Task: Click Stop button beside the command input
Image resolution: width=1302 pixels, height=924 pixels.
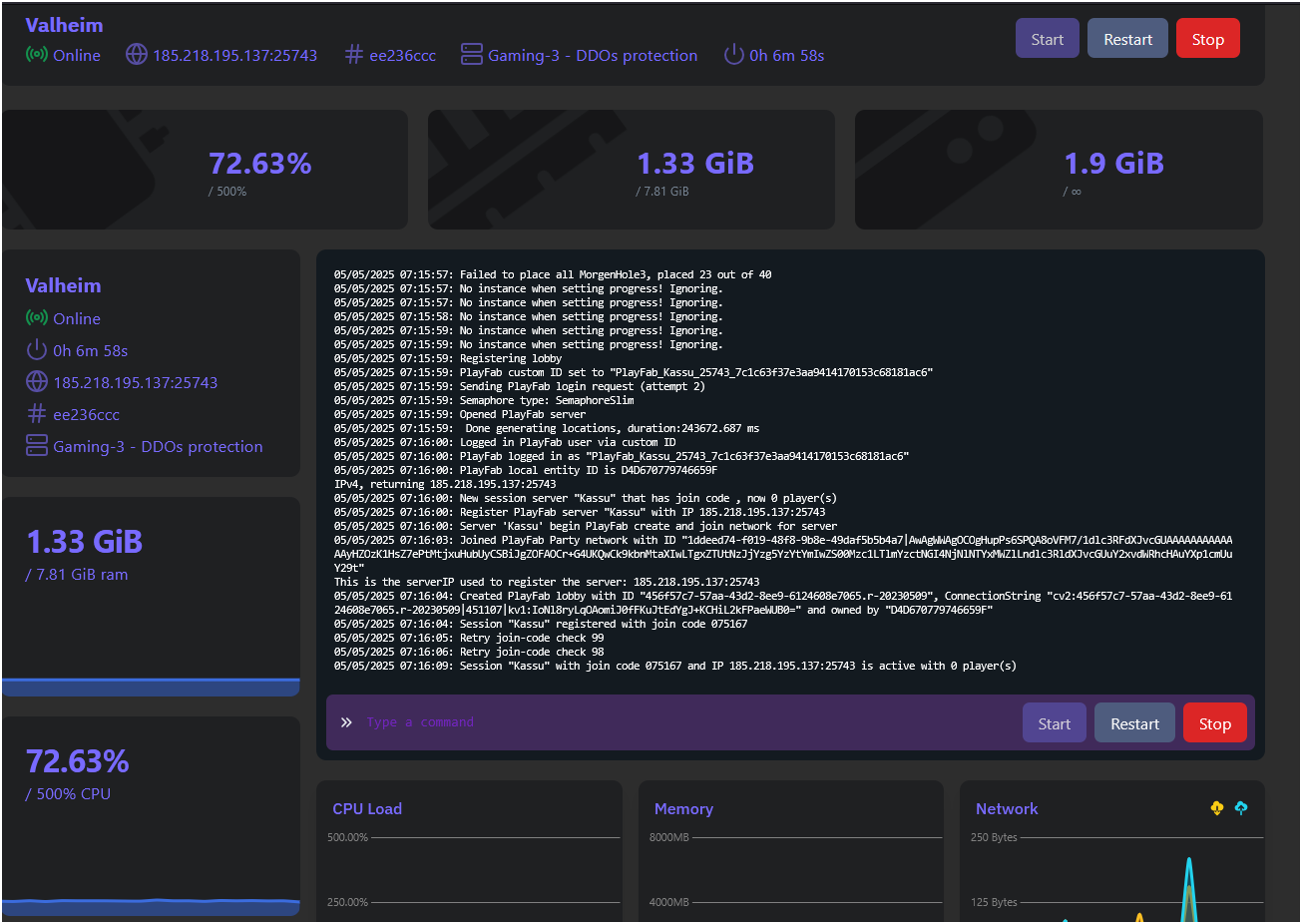Action: click(1215, 723)
